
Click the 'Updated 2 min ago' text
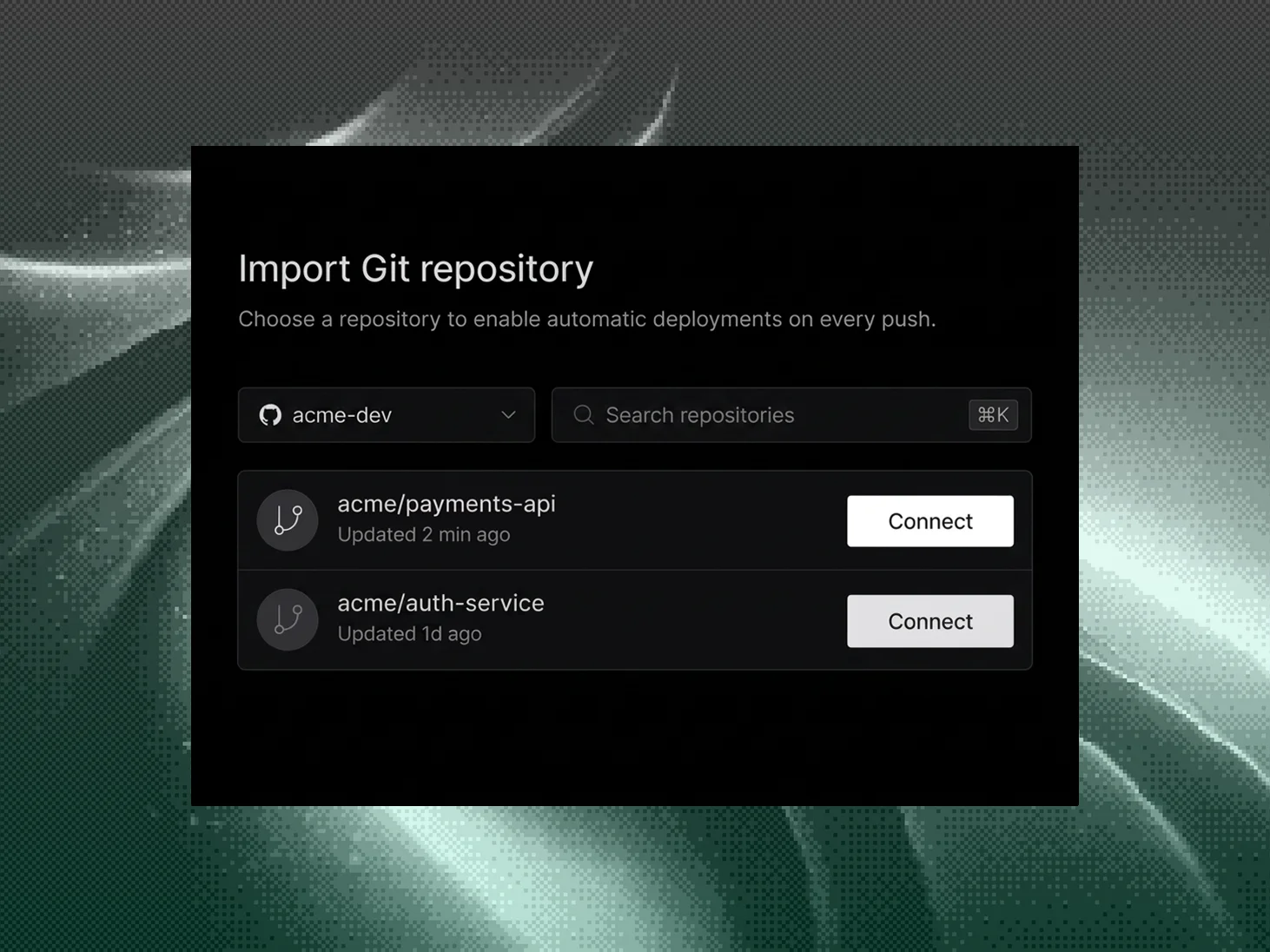pyautogui.click(x=424, y=535)
